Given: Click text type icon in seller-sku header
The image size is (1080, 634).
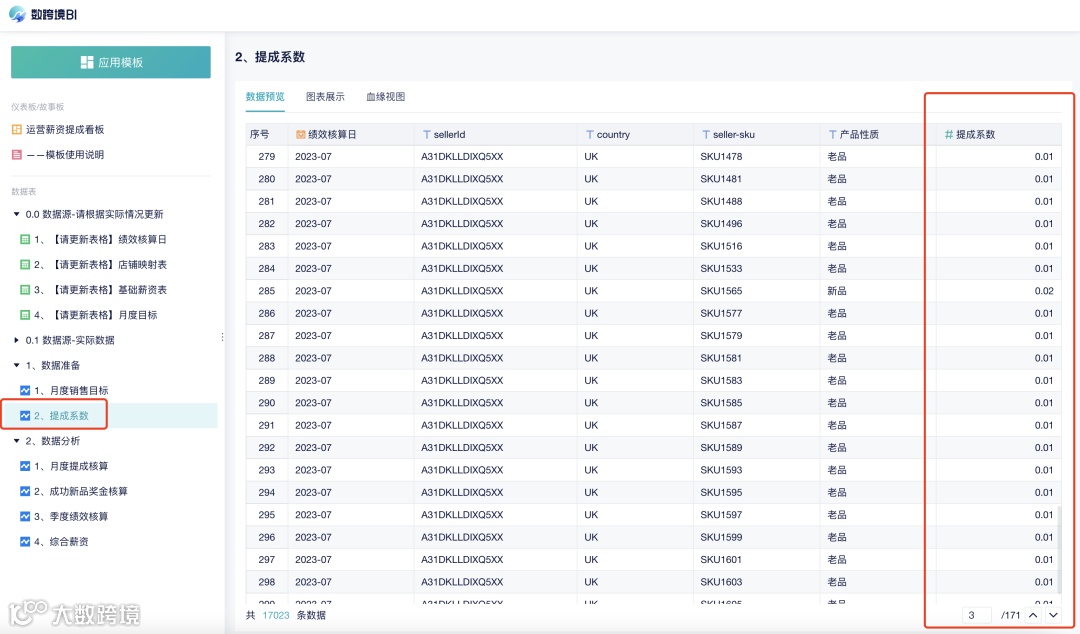Looking at the screenshot, I should pyautogui.click(x=706, y=134).
